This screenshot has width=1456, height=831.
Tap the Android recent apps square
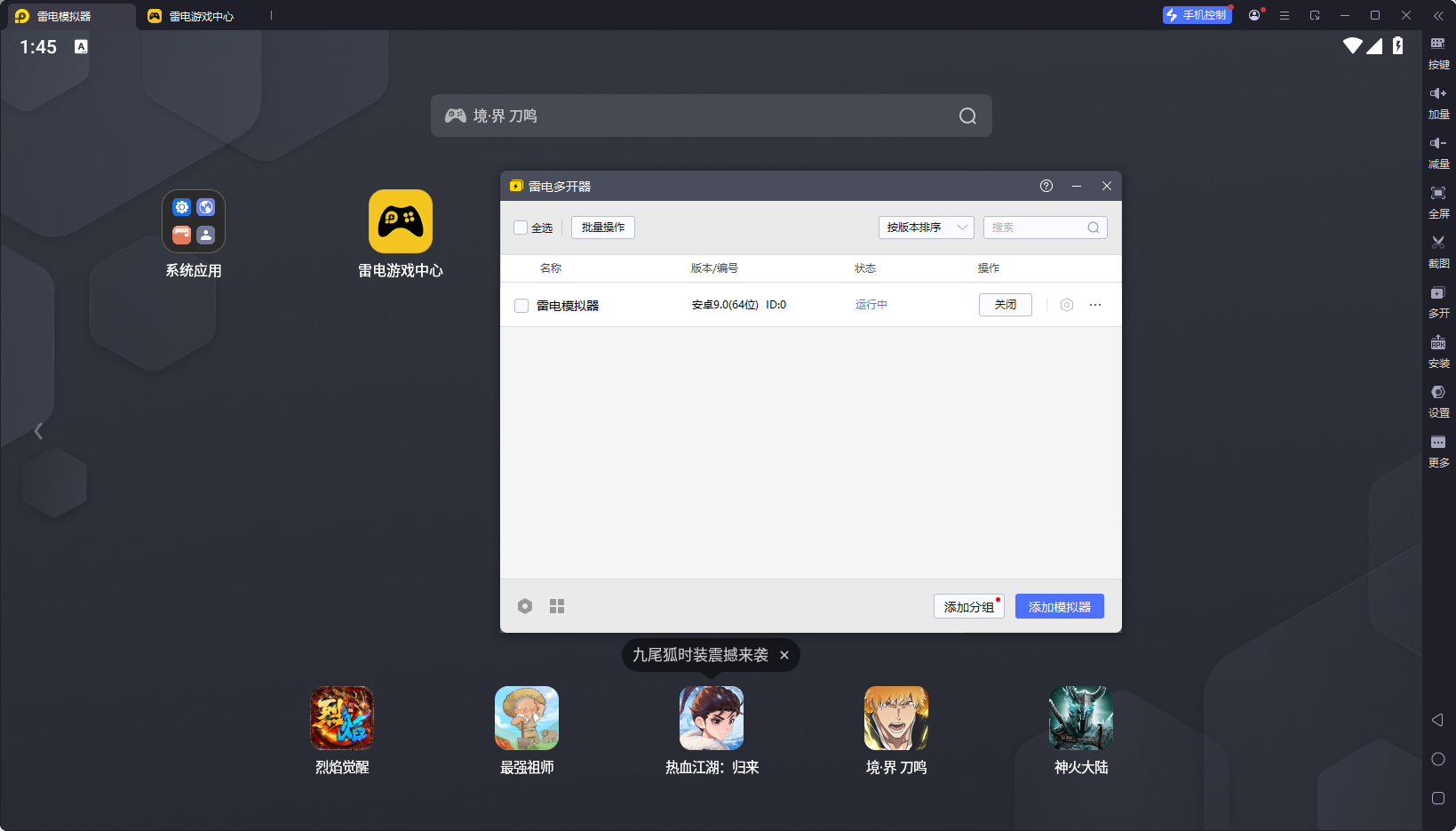pyautogui.click(x=1438, y=798)
